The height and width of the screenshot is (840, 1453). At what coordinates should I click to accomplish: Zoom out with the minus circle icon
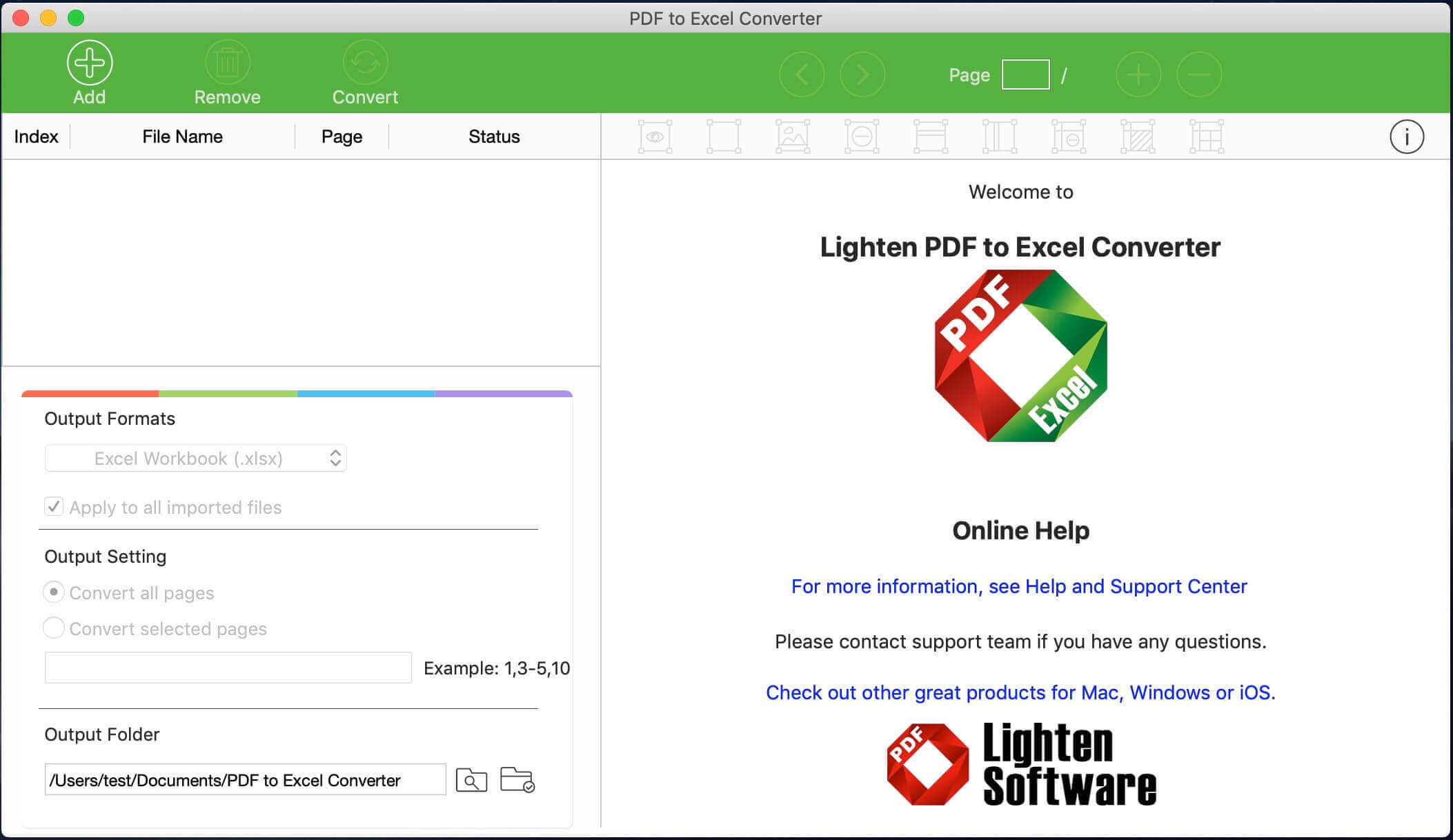[x=1199, y=74]
